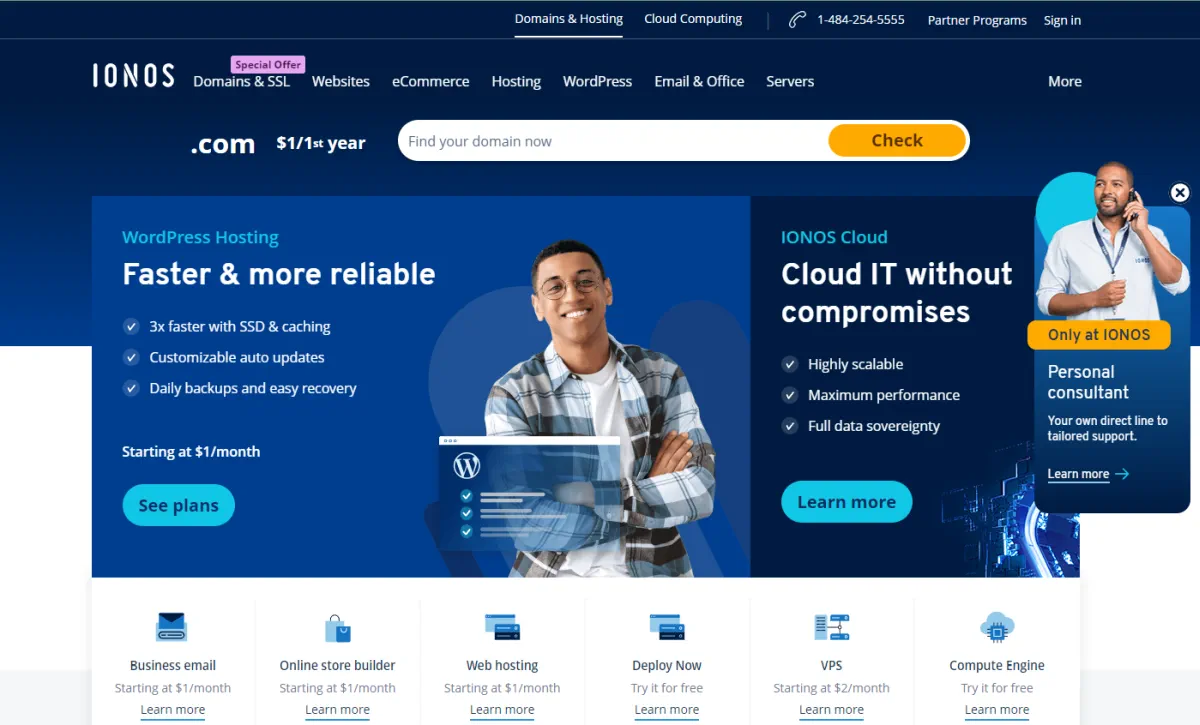Click VPS title text
The width and height of the screenshot is (1200, 725).
(832, 665)
